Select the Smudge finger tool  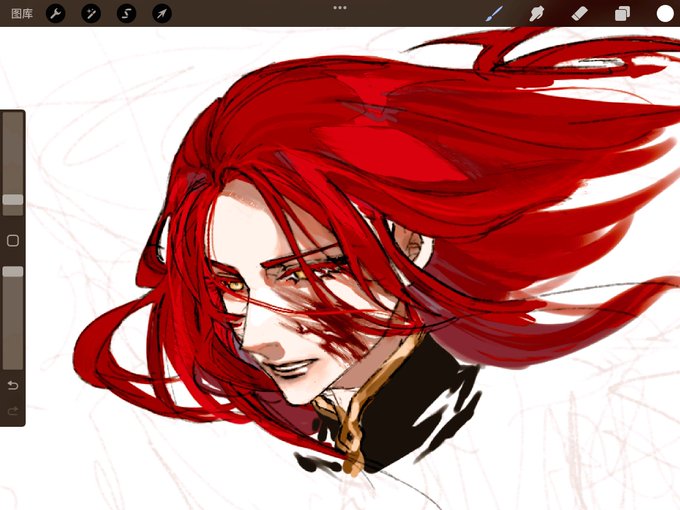coord(537,14)
